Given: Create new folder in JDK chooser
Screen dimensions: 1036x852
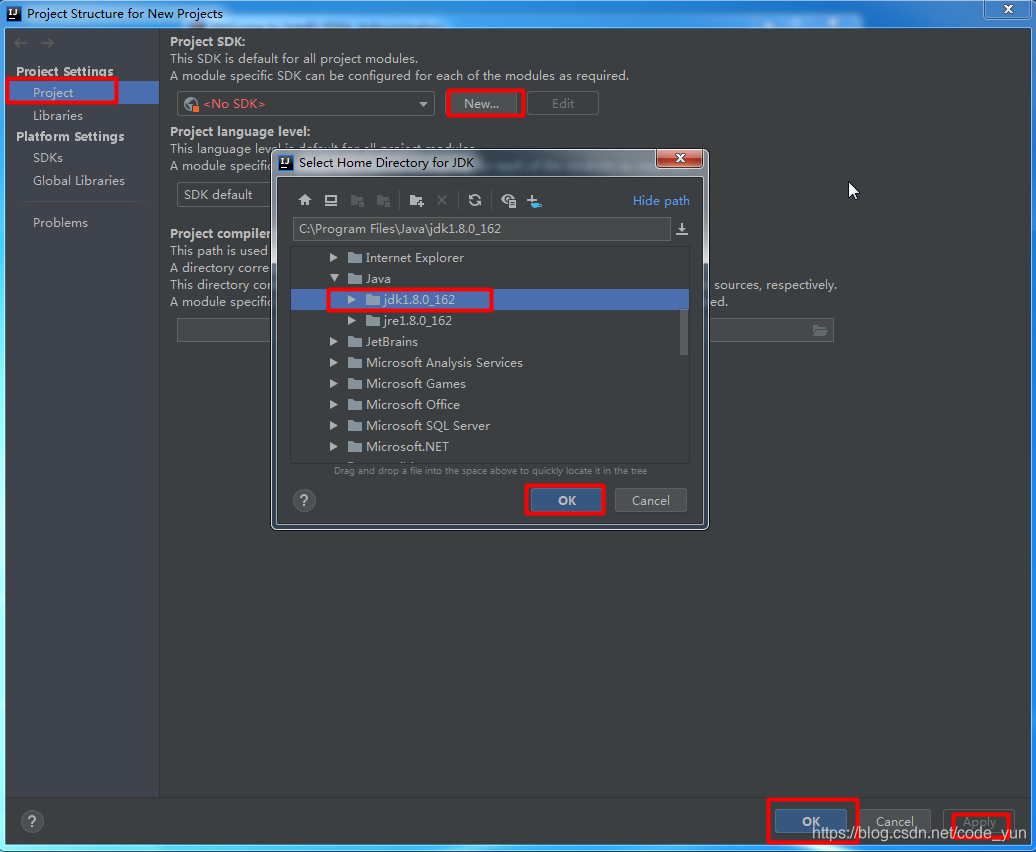Looking at the screenshot, I should [x=416, y=200].
